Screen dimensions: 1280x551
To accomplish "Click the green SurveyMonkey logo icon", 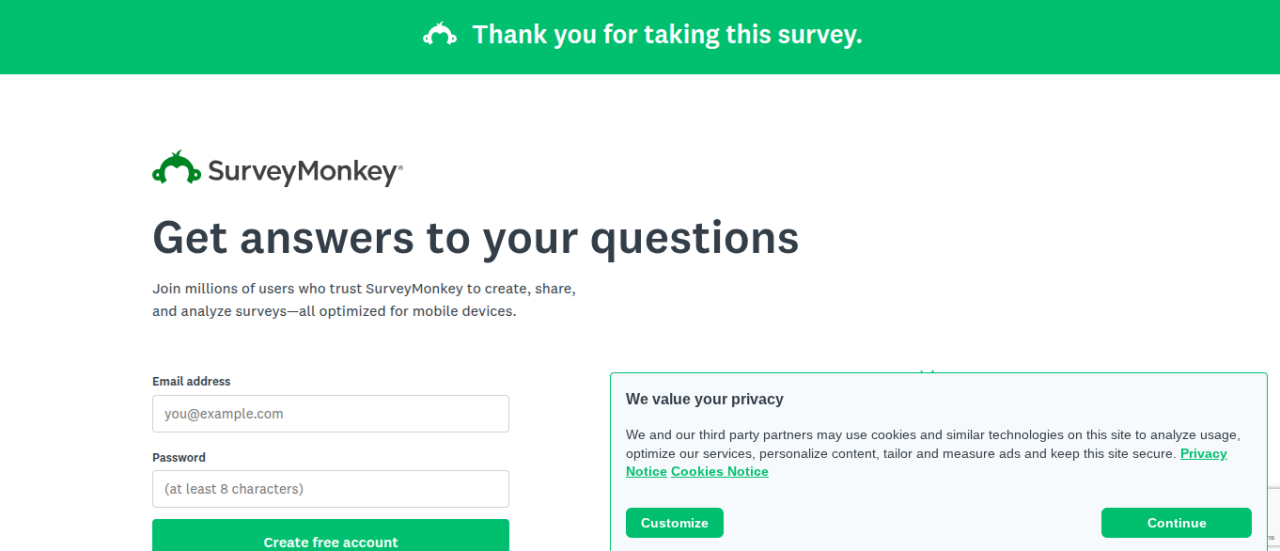I will tap(177, 168).
